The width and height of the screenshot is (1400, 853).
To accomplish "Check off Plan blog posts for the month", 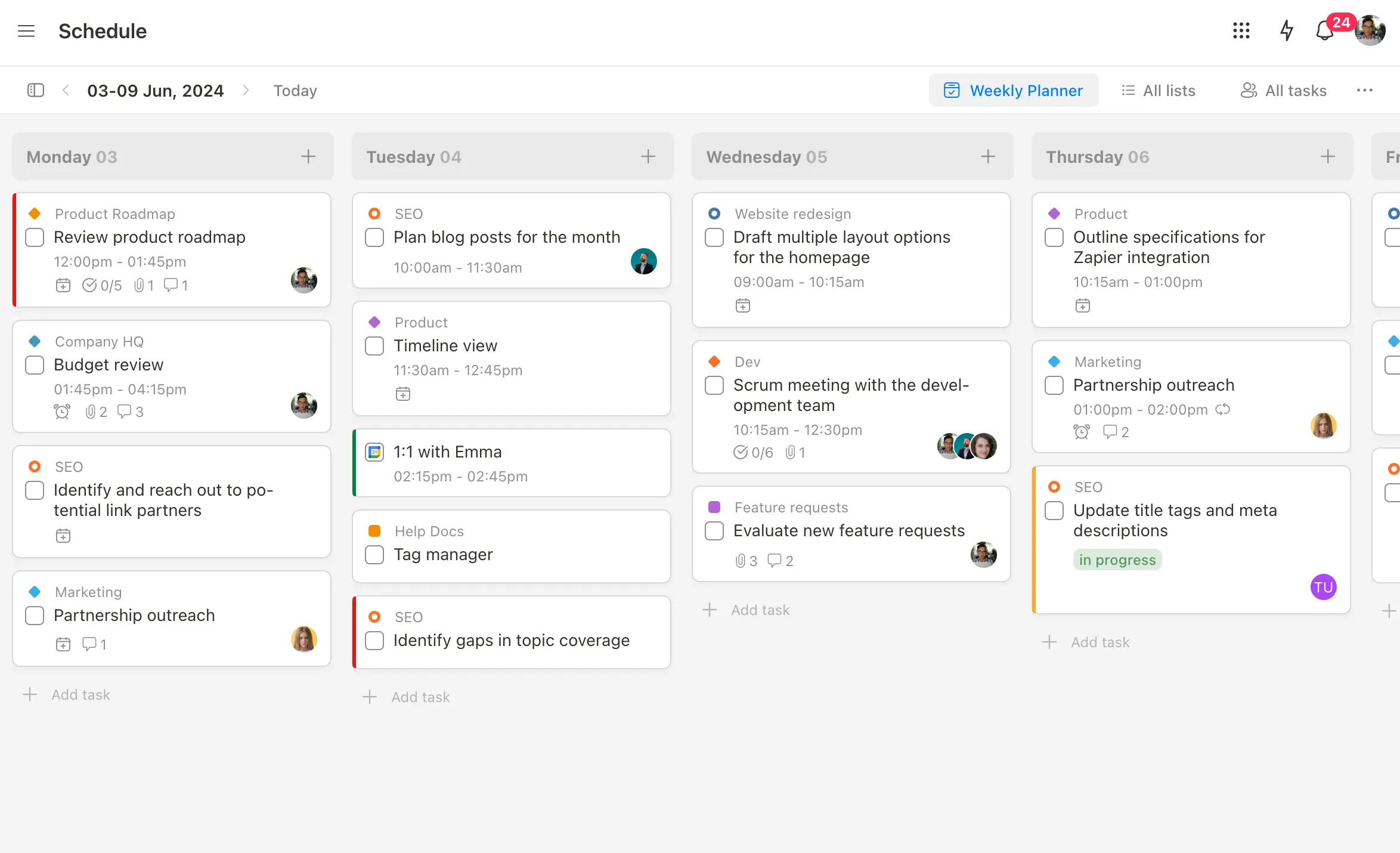I will click(374, 237).
